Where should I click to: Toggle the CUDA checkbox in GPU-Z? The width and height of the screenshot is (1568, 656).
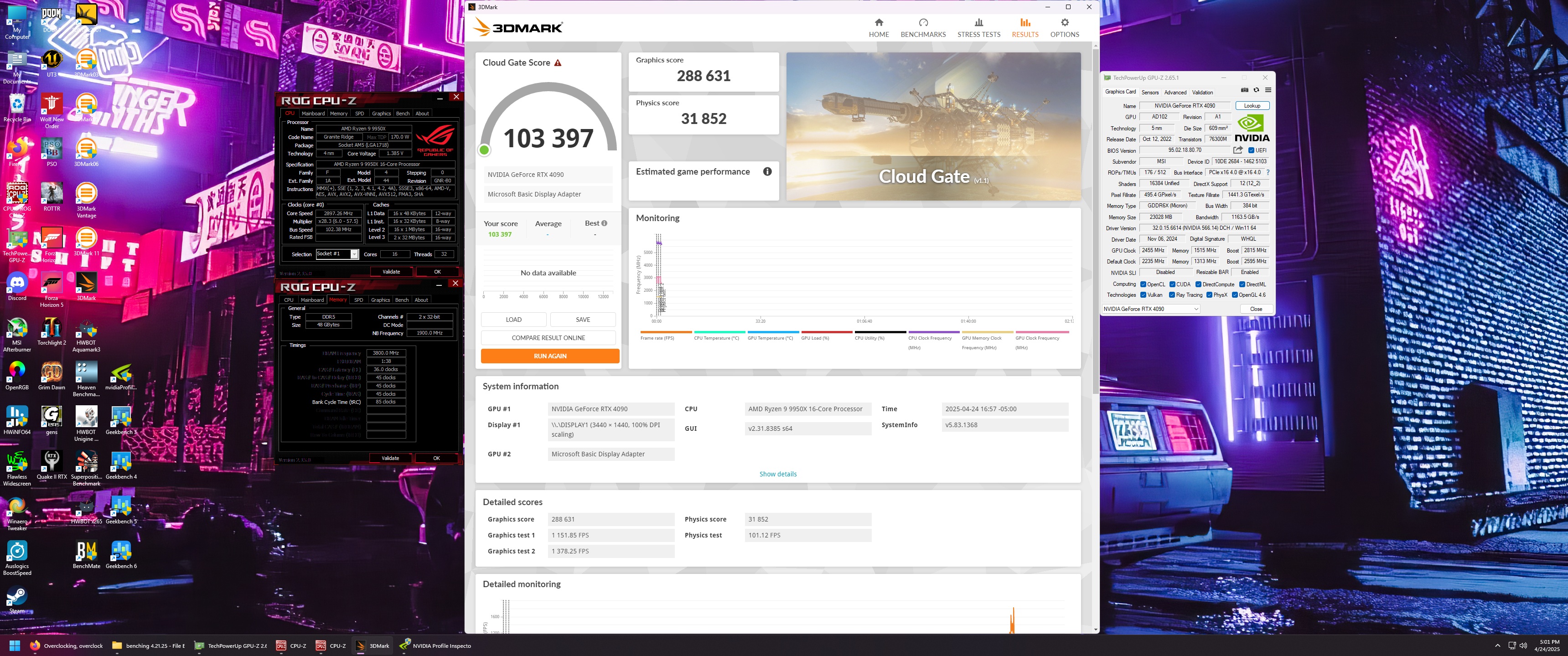(1172, 284)
